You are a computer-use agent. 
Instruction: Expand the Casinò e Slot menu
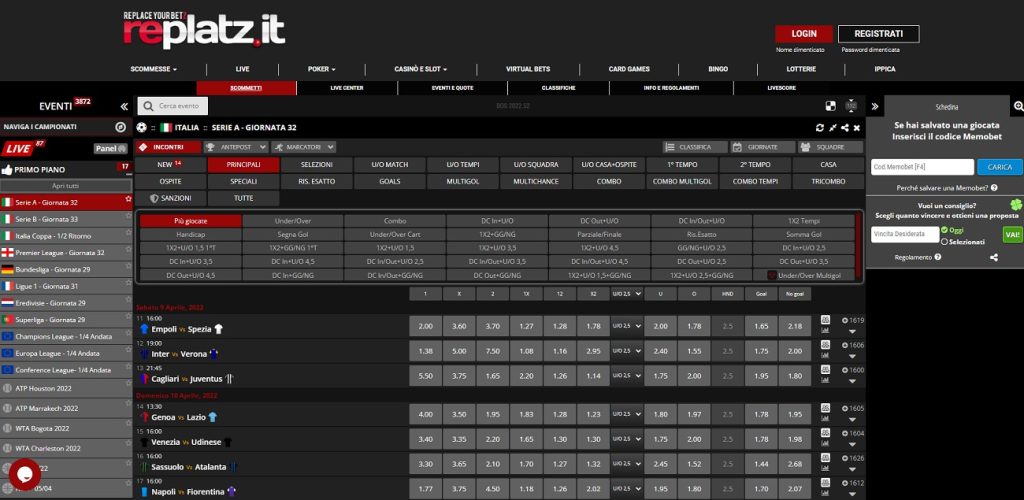(x=421, y=69)
